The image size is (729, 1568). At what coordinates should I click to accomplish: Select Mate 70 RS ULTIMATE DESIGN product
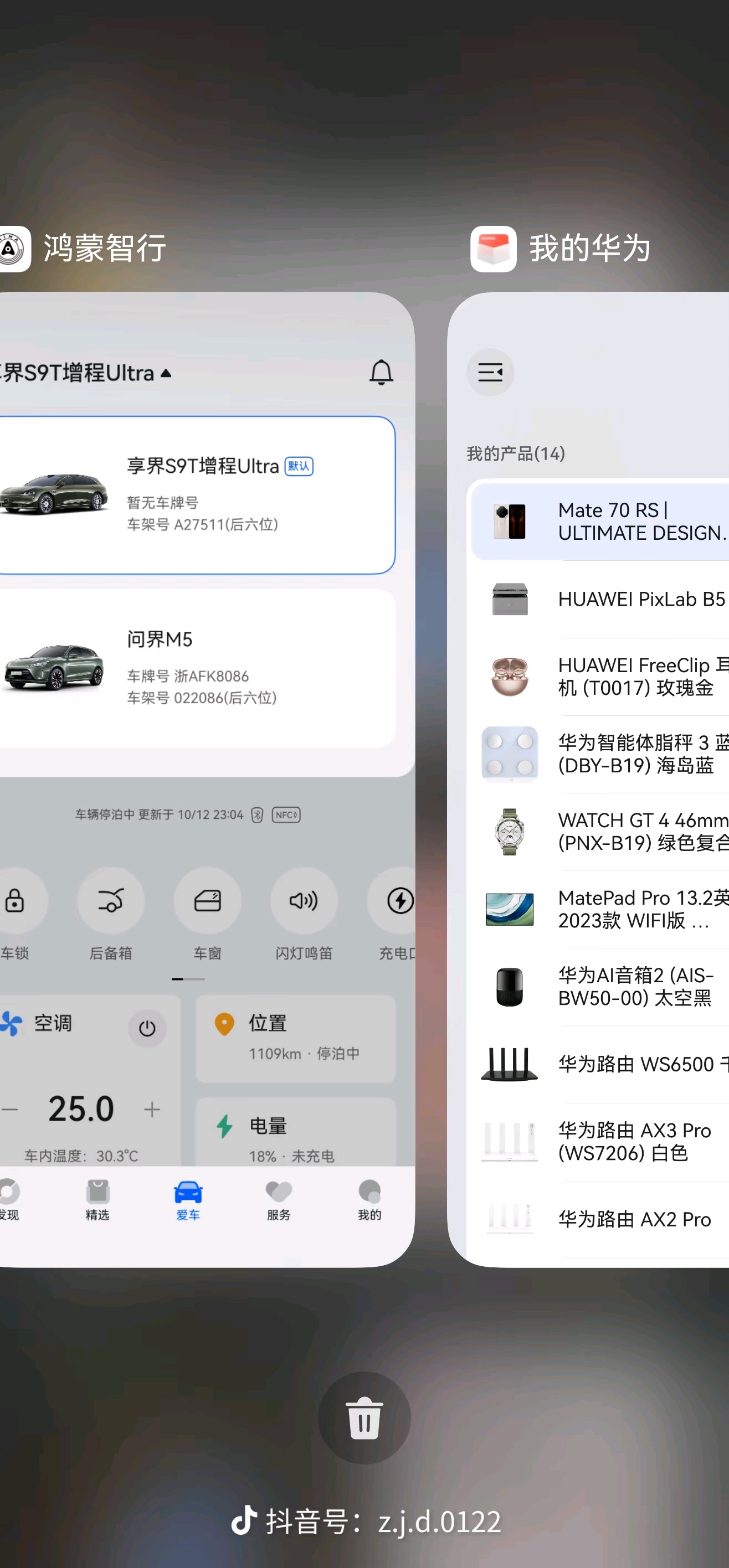click(600, 521)
